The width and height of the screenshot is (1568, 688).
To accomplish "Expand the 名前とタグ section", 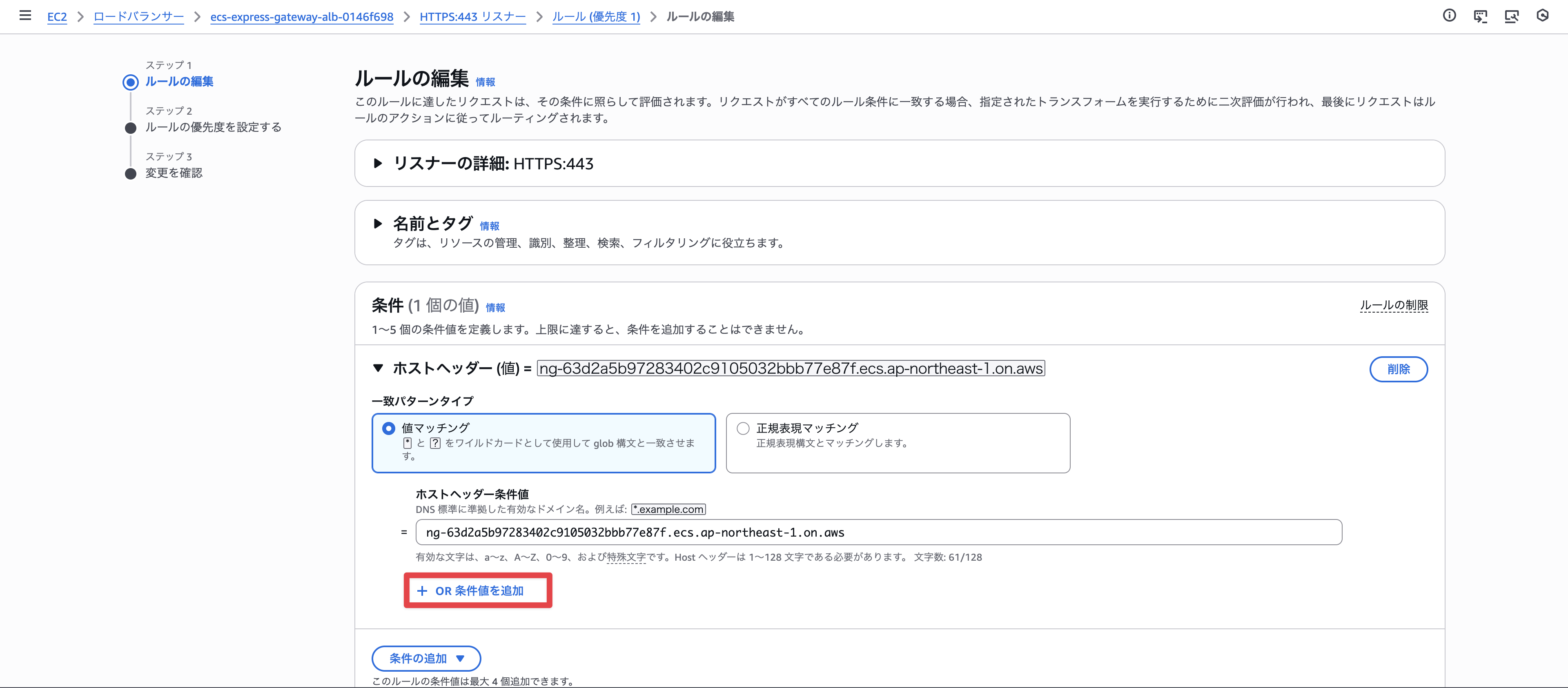I will click(377, 224).
